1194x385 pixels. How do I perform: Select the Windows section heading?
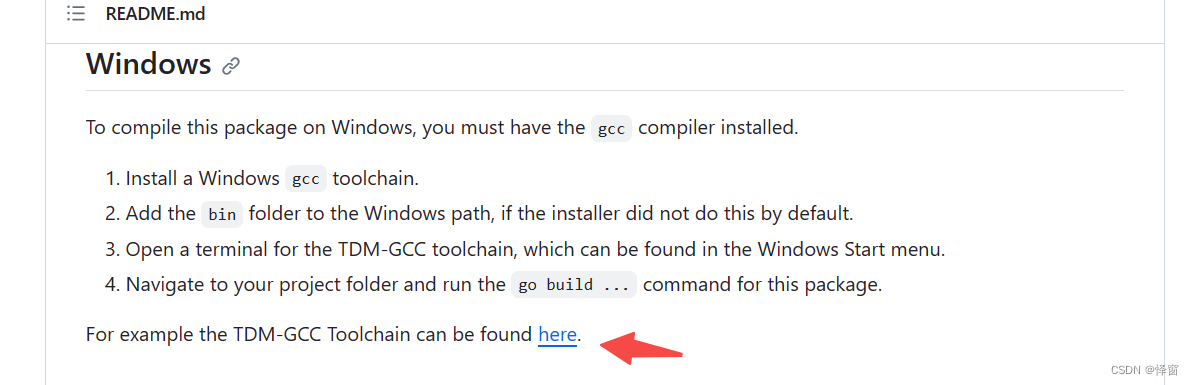point(148,63)
